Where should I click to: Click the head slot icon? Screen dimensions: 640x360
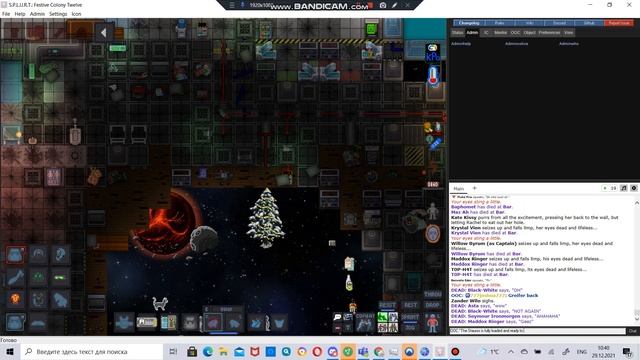click(38, 255)
